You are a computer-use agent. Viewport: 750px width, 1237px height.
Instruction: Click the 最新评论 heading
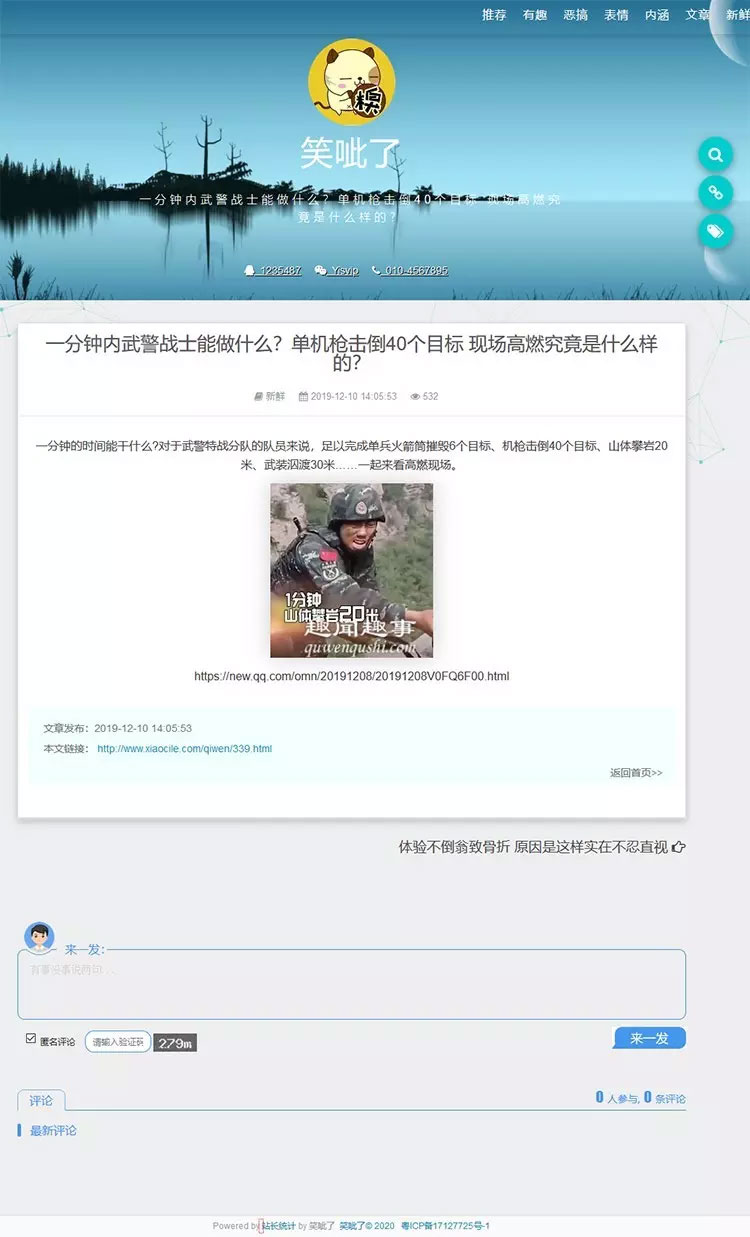coord(53,1130)
